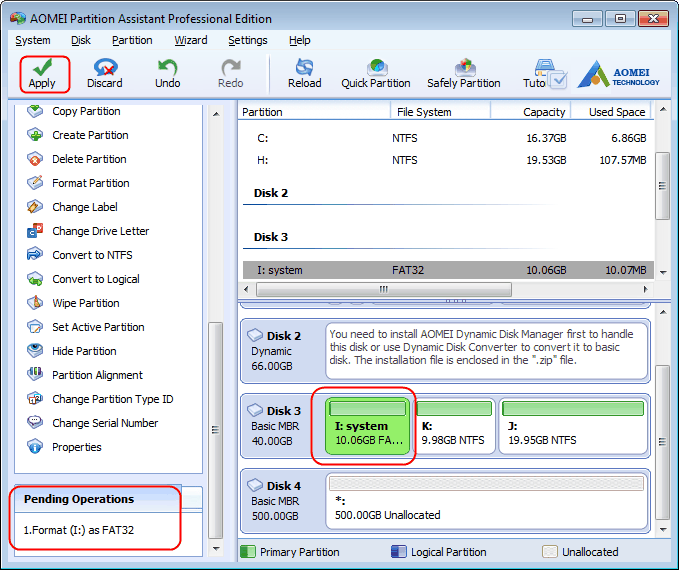Open the System menu

point(33,40)
